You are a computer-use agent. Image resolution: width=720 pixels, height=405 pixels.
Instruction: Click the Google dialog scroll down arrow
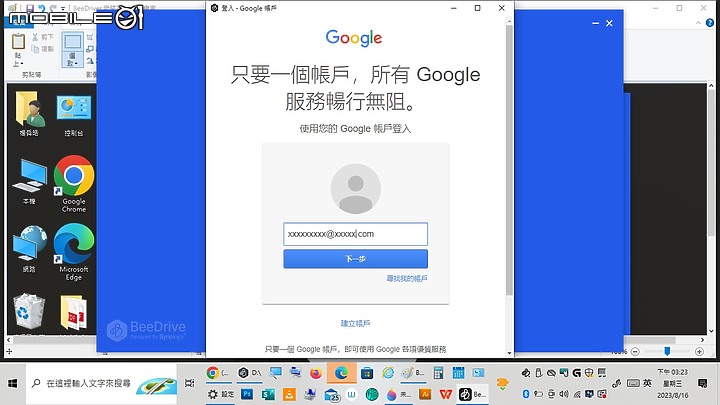point(509,353)
